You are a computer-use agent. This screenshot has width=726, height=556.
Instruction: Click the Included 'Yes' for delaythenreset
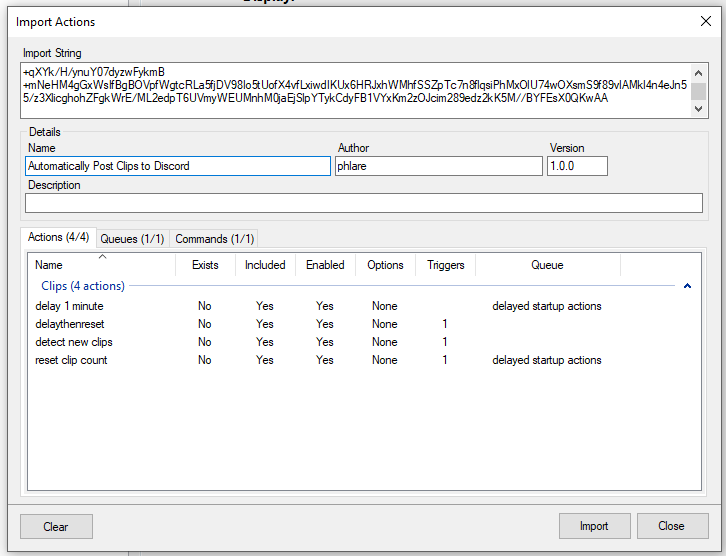point(265,324)
